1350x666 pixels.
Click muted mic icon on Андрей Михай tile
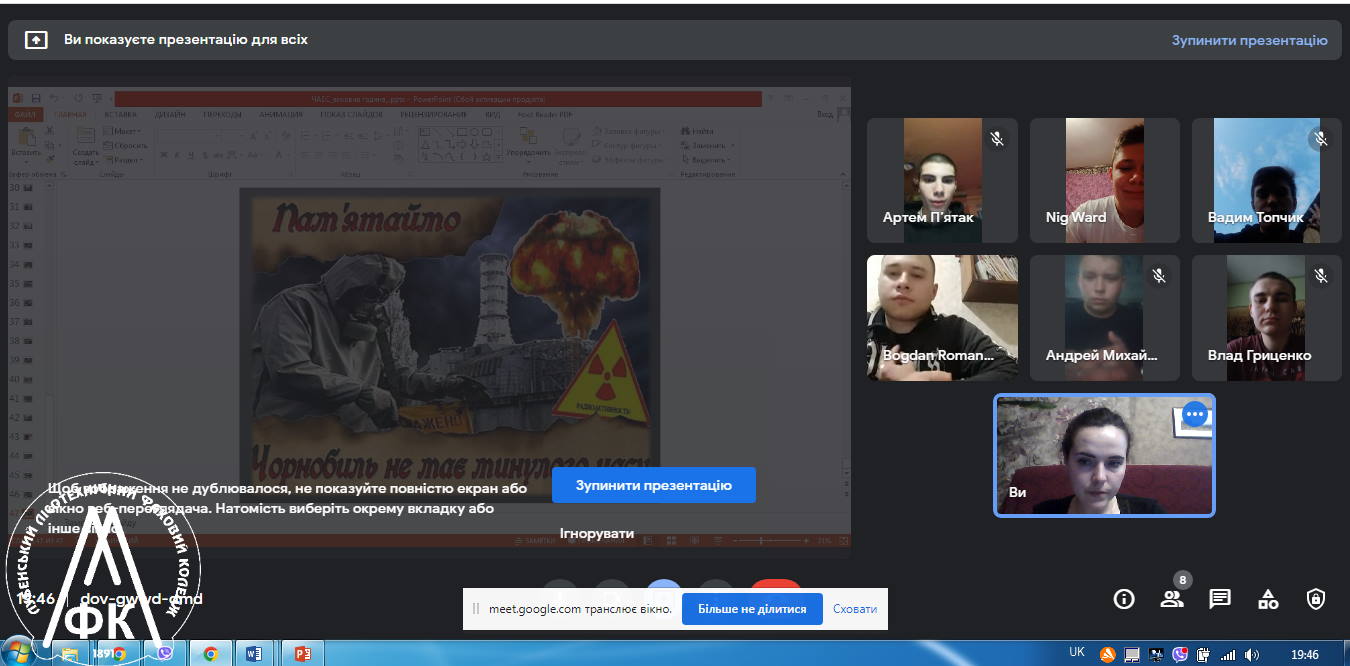pyautogui.click(x=1159, y=275)
